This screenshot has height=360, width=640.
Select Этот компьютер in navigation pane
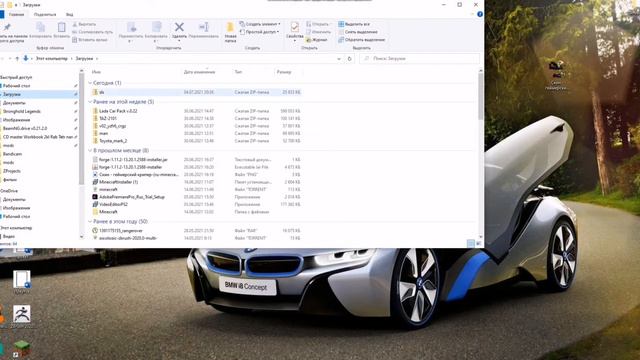16,228
